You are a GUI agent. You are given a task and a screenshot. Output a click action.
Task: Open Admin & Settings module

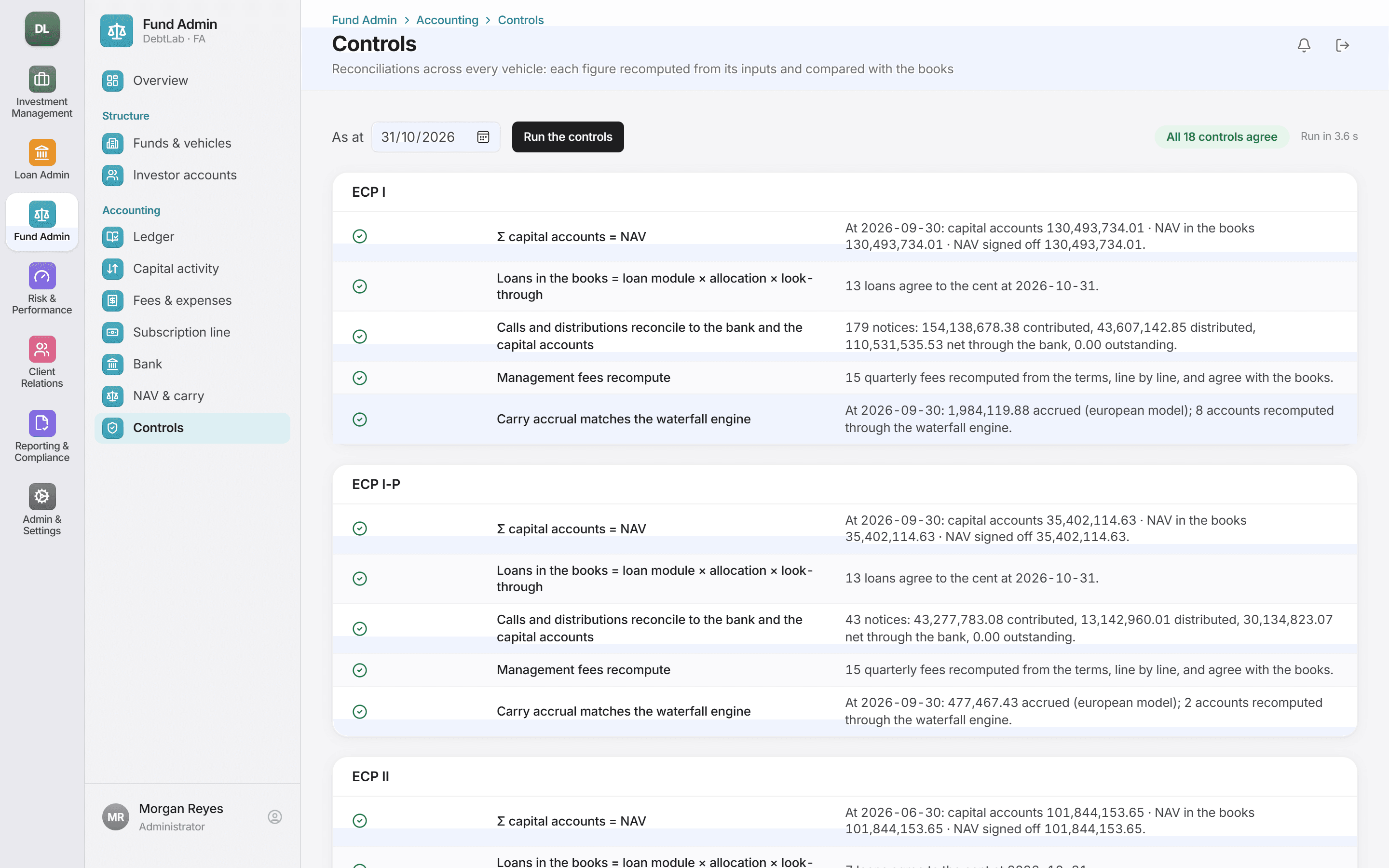[x=42, y=510]
